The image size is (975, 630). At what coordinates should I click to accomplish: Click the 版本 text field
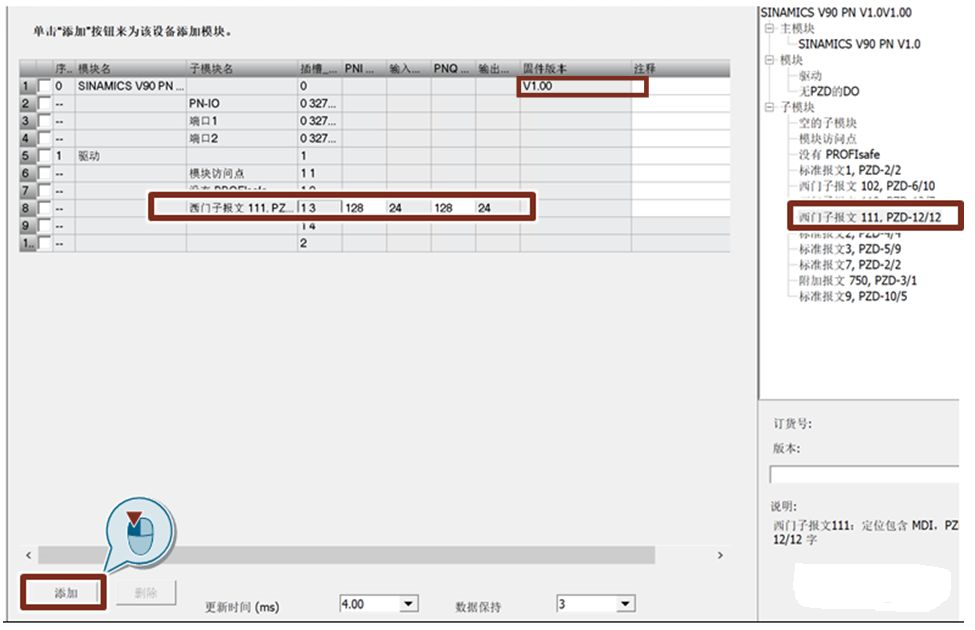click(864, 475)
